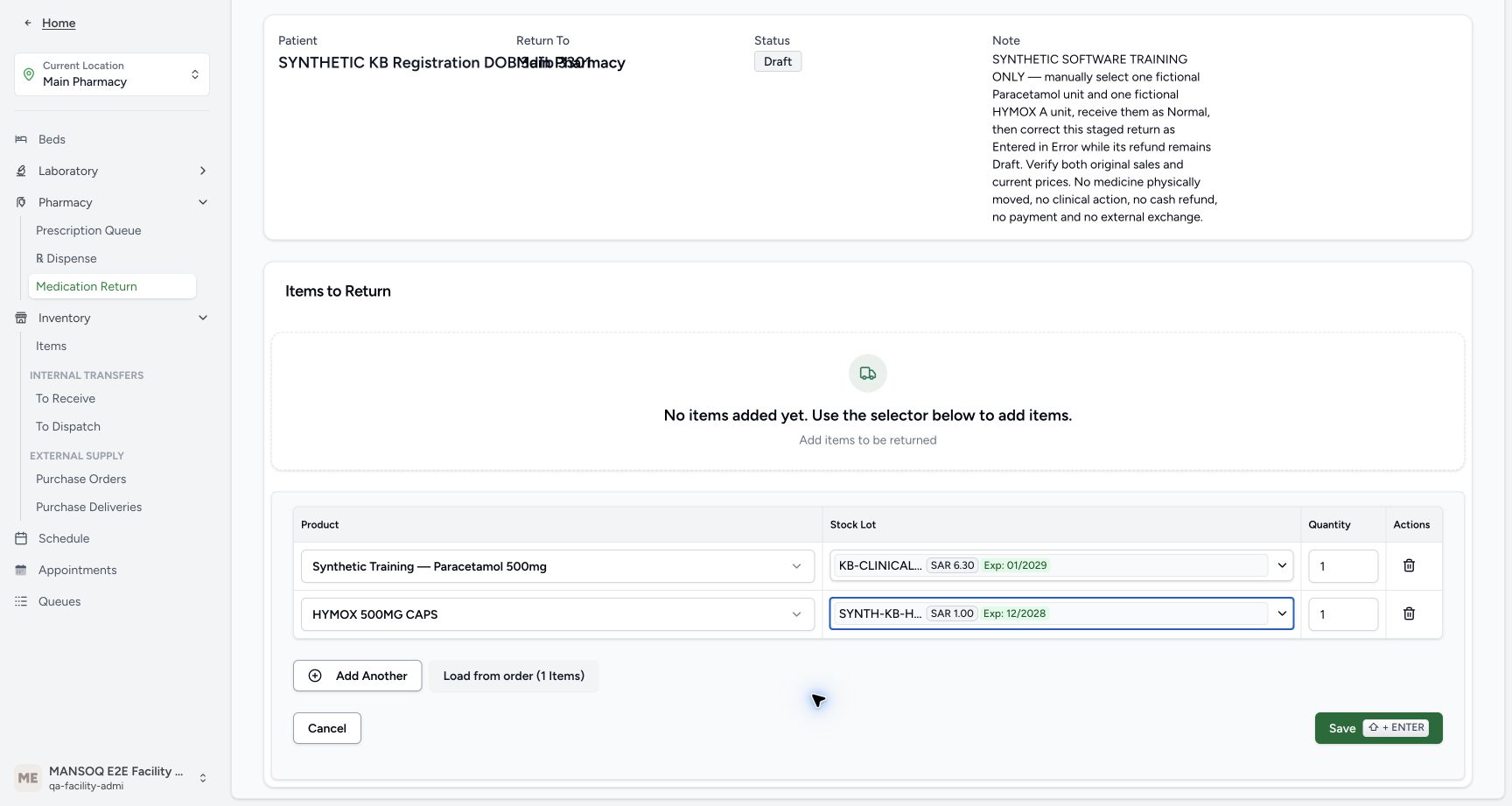Image resolution: width=1512 pixels, height=806 pixels.
Task: Collapse the Pharmacy menu
Action: point(203,202)
